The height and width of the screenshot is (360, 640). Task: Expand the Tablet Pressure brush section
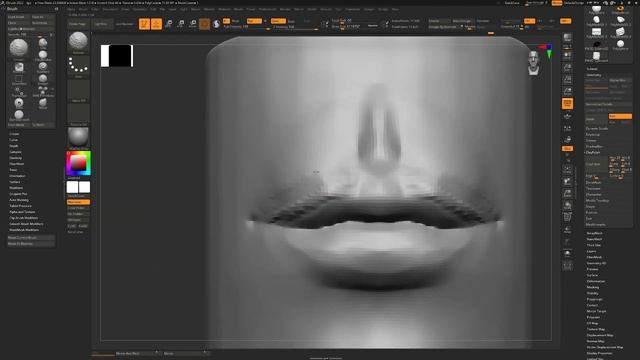coord(20,206)
